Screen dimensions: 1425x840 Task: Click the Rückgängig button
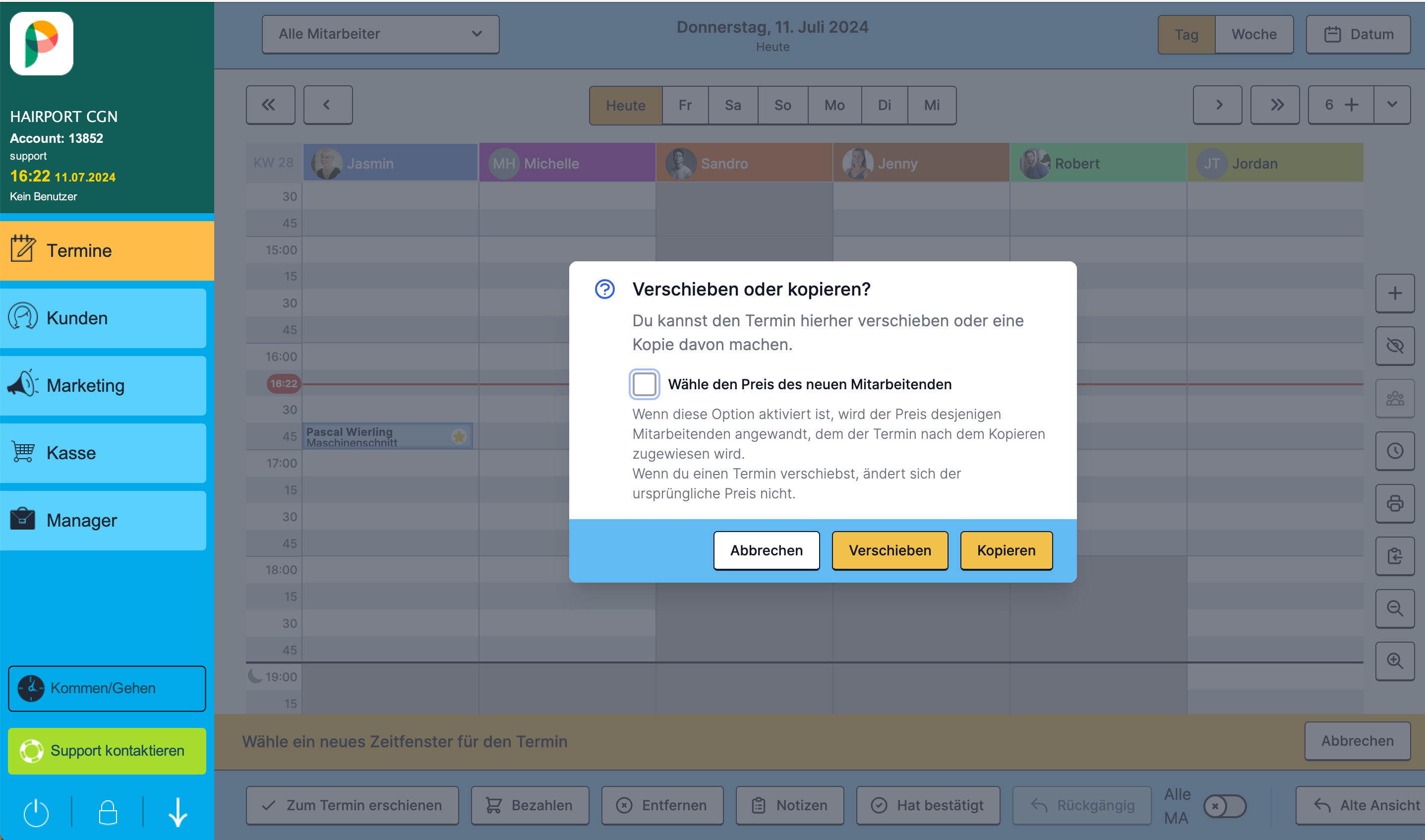(x=1082, y=805)
